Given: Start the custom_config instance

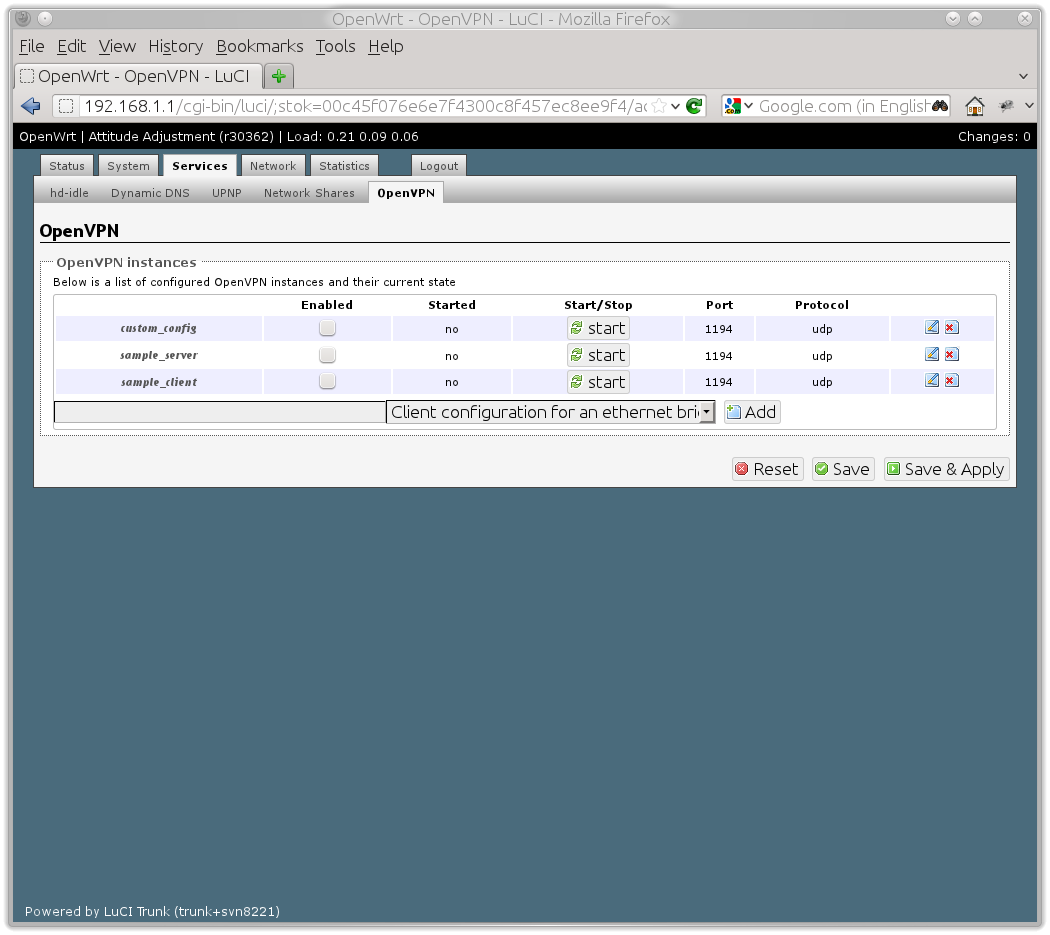Looking at the screenshot, I should click(598, 328).
